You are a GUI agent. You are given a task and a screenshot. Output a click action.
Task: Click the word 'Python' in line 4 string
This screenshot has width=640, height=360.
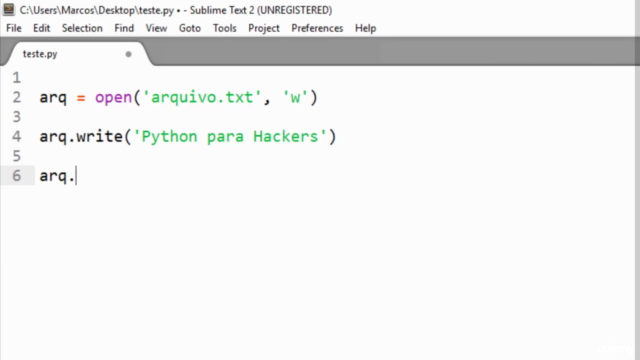tap(169, 137)
